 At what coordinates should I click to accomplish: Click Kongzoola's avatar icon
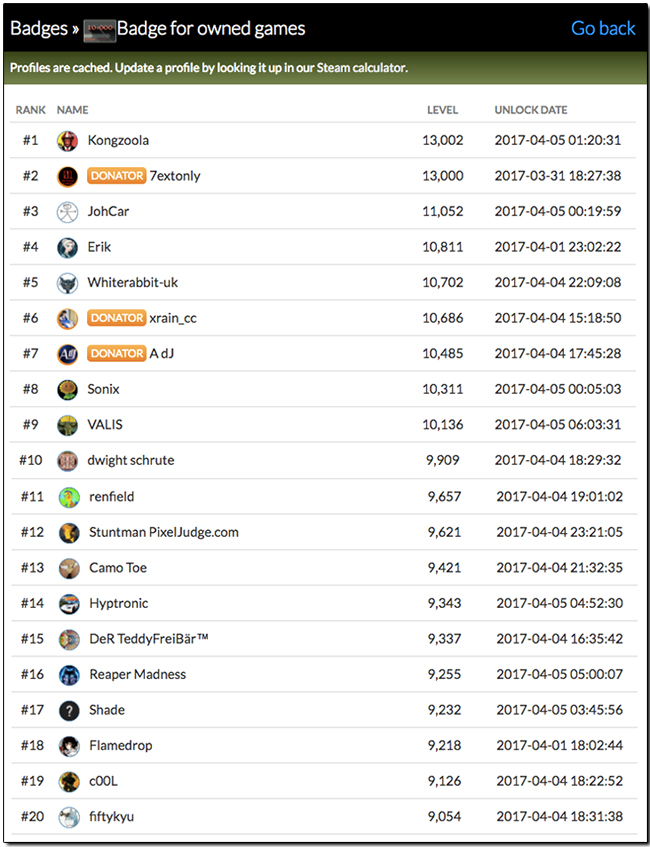point(67,140)
